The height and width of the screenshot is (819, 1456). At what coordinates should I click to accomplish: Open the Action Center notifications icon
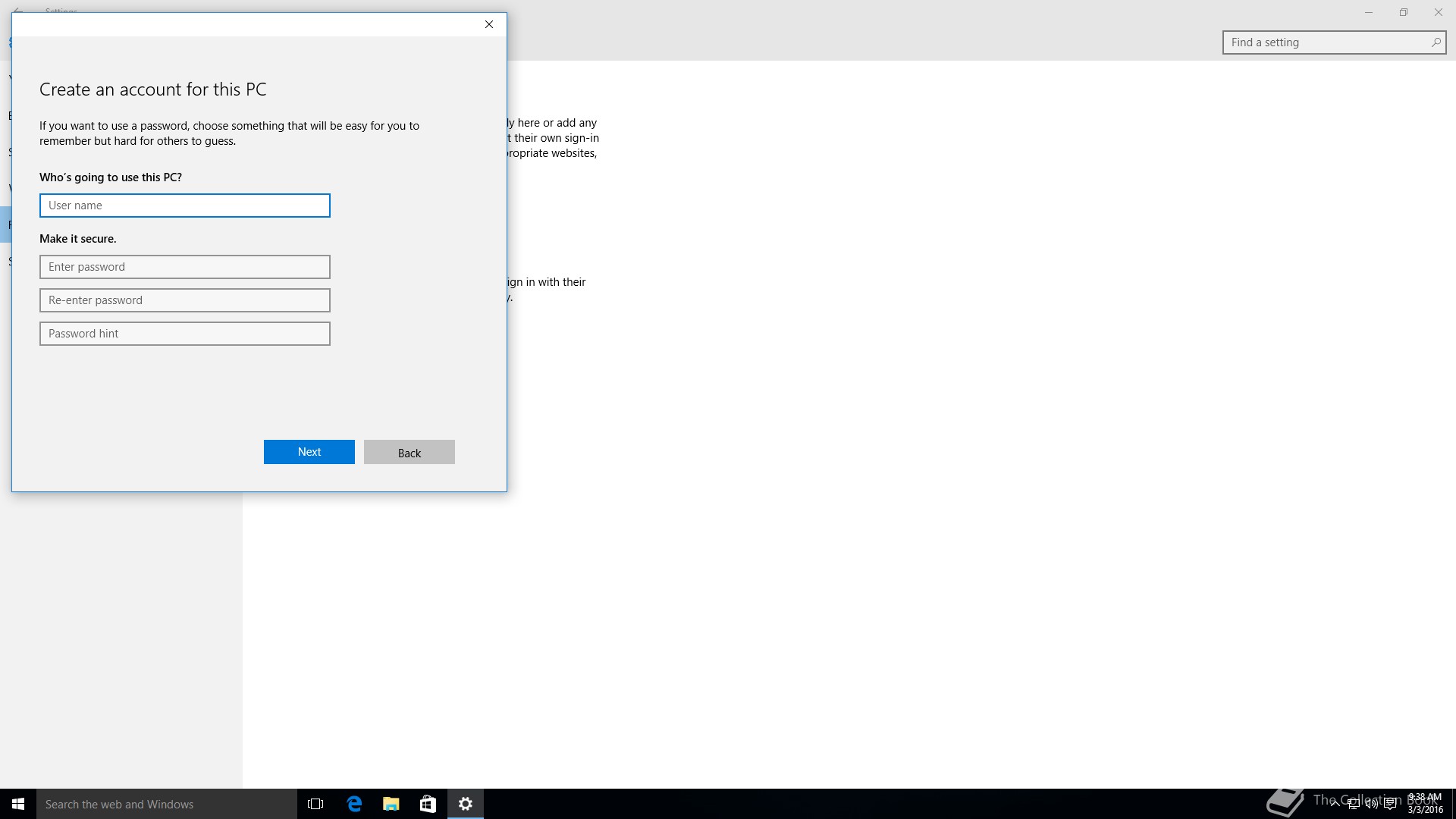tap(1390, 805)
